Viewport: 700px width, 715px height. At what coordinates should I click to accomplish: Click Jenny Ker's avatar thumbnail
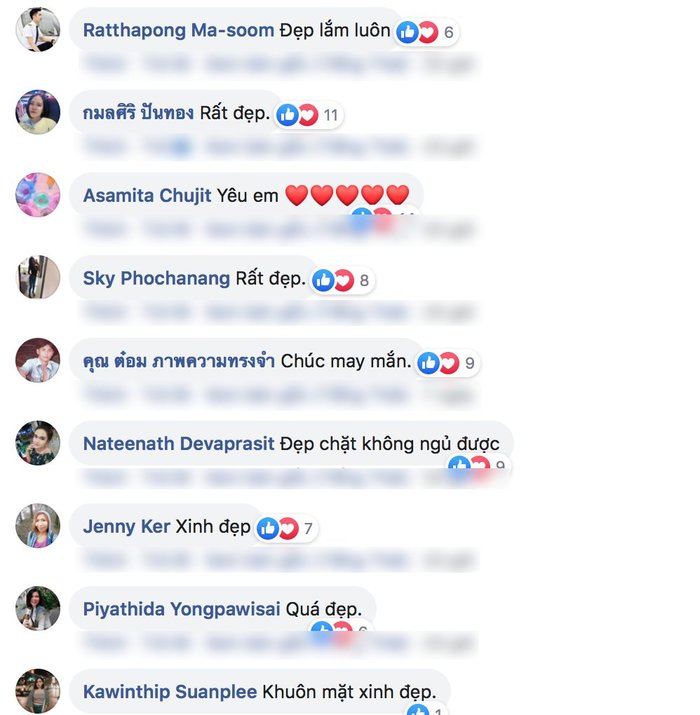point(38,526)
